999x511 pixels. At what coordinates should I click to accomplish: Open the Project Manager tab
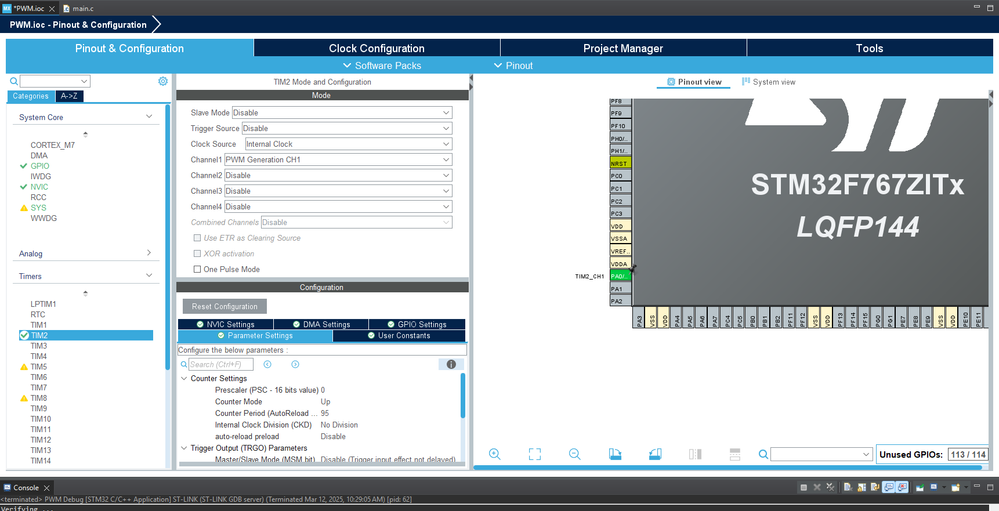coord(623,48)
